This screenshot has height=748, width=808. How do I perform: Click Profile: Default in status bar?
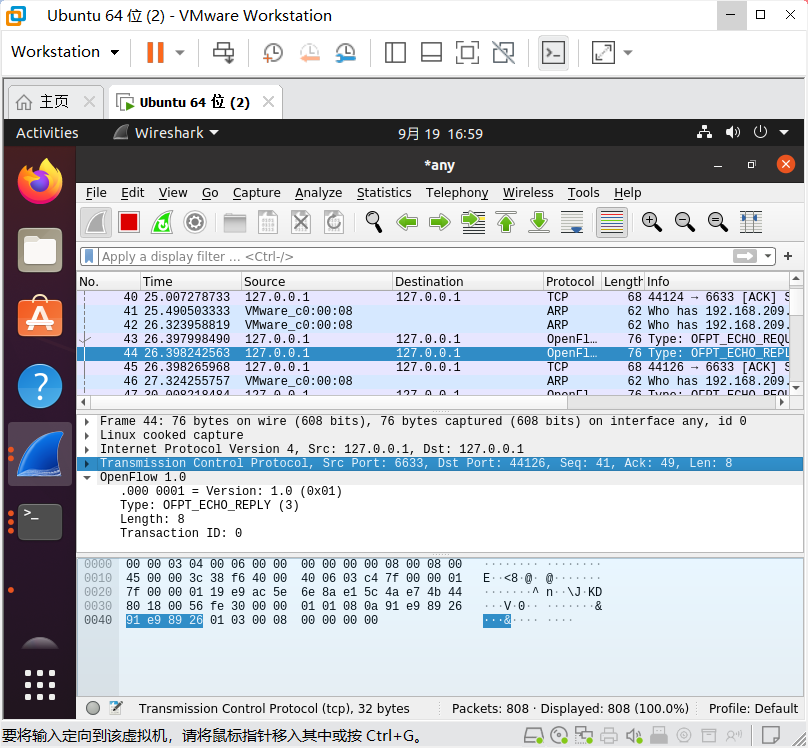pyautogui.click(x=753, y=708)
